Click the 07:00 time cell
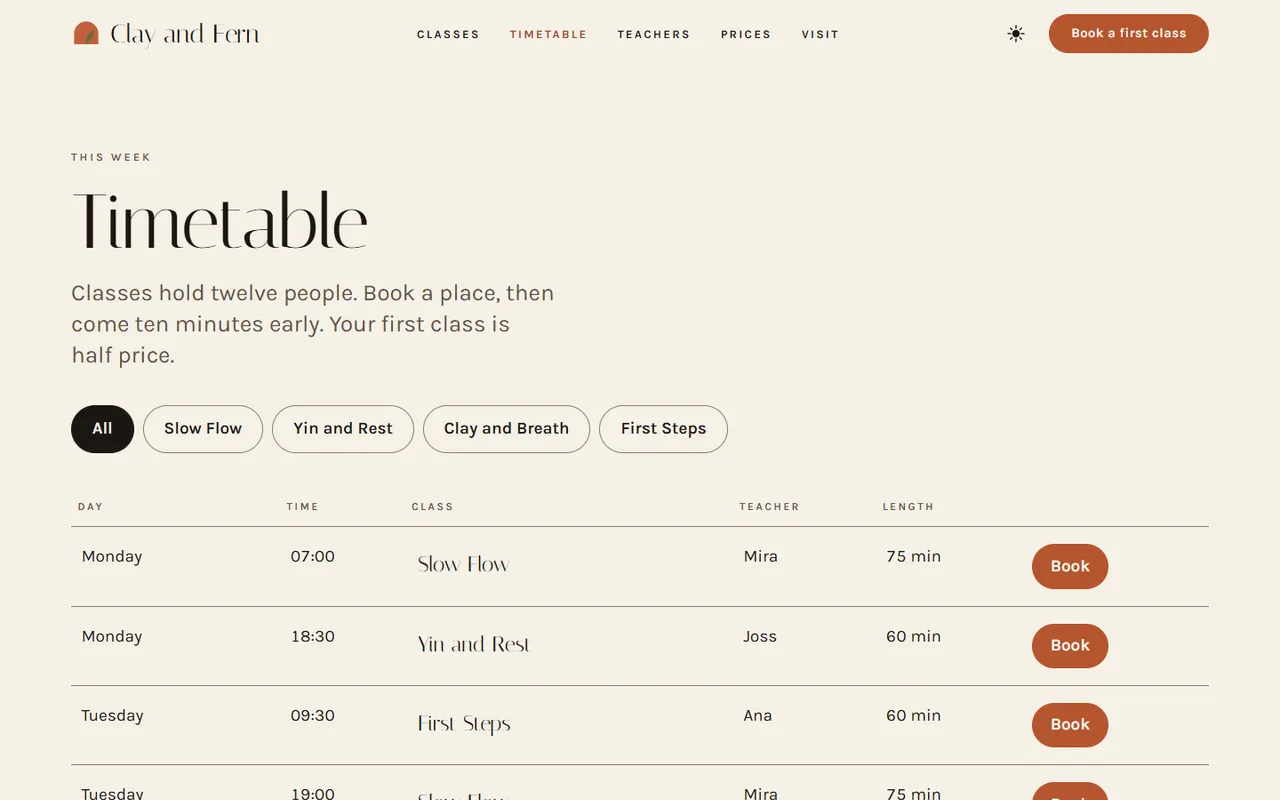Screen dimensions: 1280x800 pos(313,556)
